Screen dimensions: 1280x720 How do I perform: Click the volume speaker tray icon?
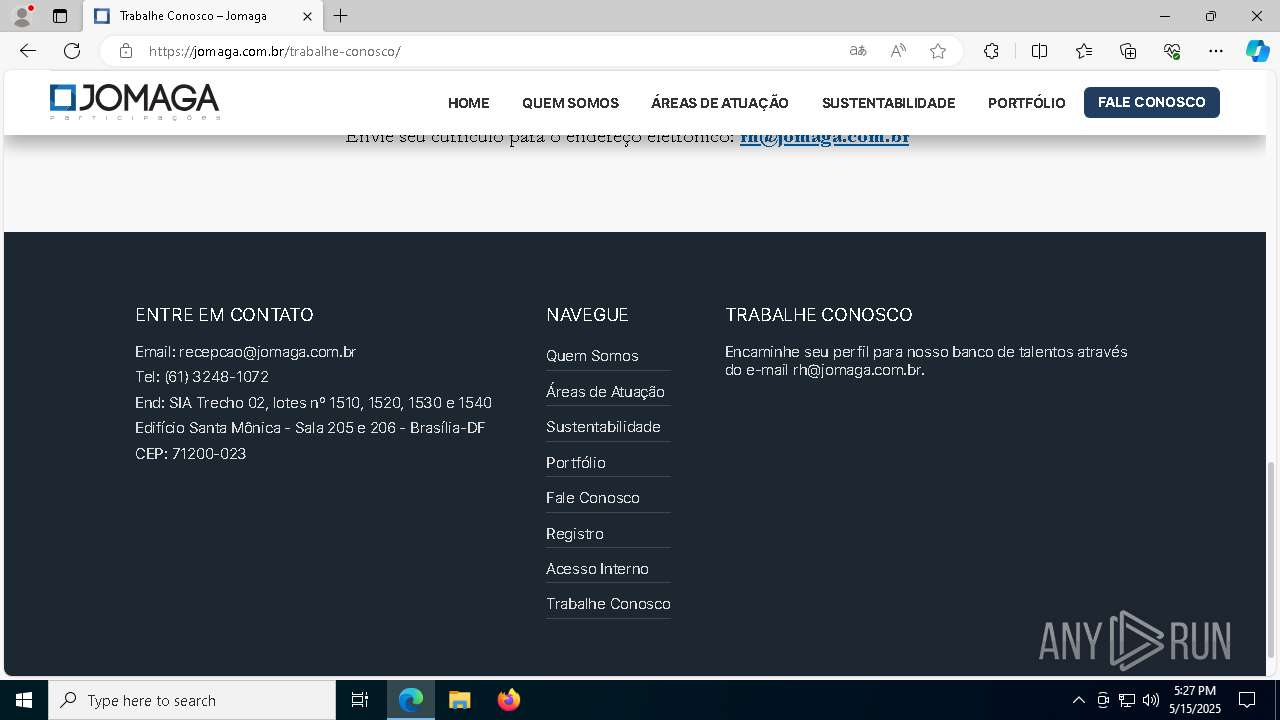pyautogui.click(x=1151, y=700)
